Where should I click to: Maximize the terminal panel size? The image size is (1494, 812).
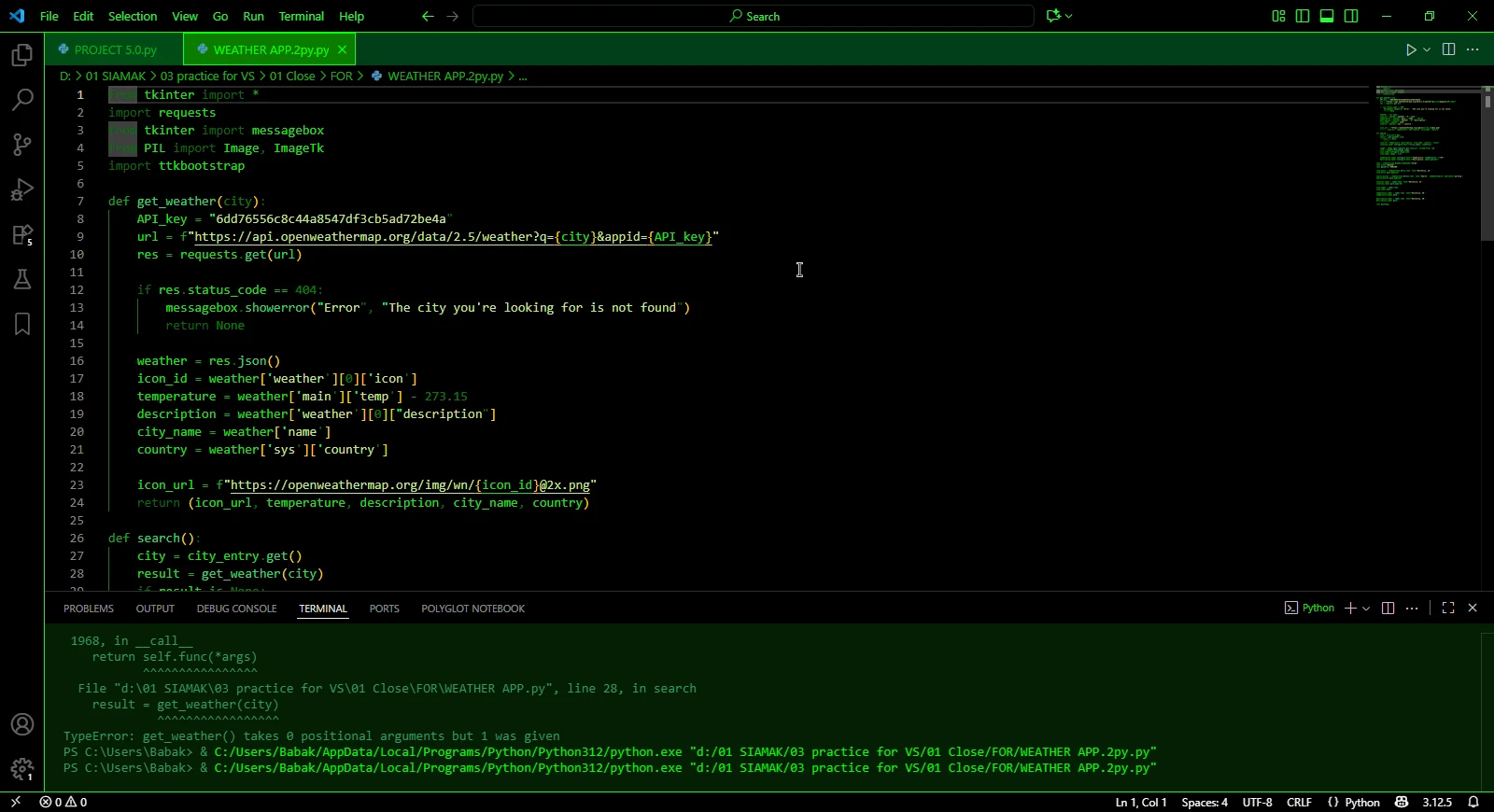(1448, 608)
